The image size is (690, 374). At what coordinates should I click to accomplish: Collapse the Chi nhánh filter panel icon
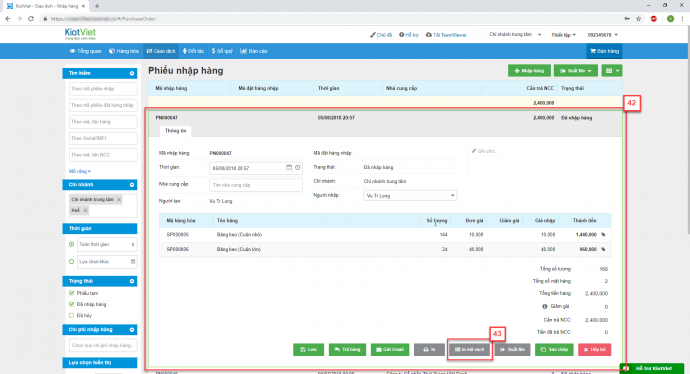[132, 185]
